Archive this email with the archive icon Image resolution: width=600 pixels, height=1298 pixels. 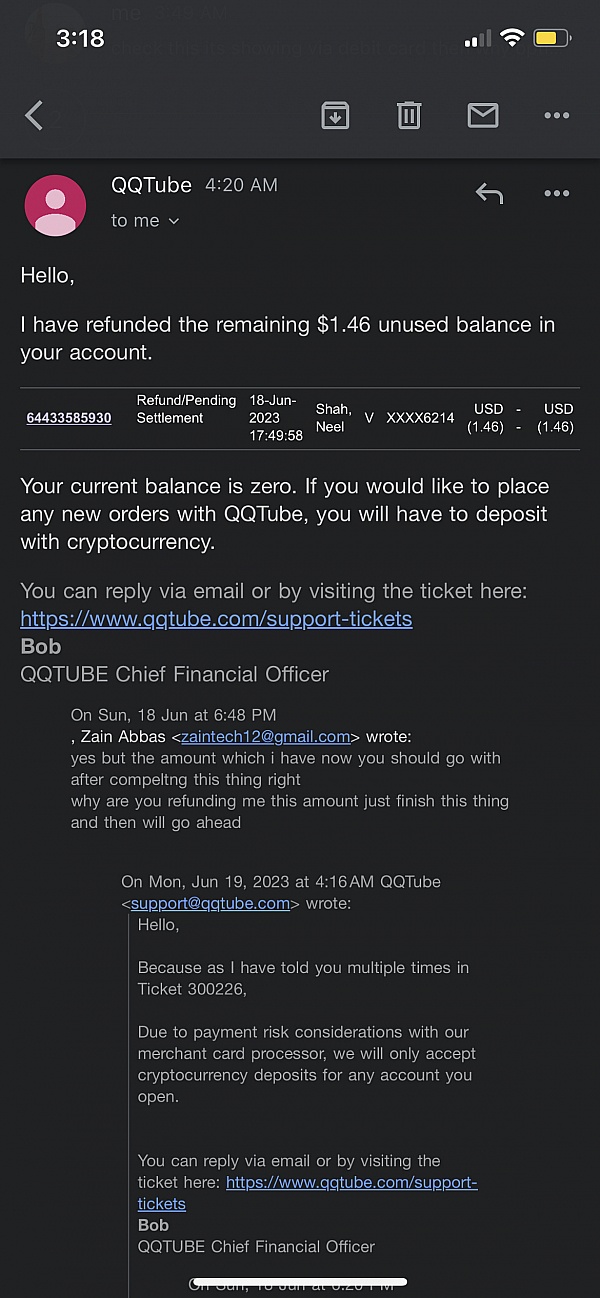point(335,116)
